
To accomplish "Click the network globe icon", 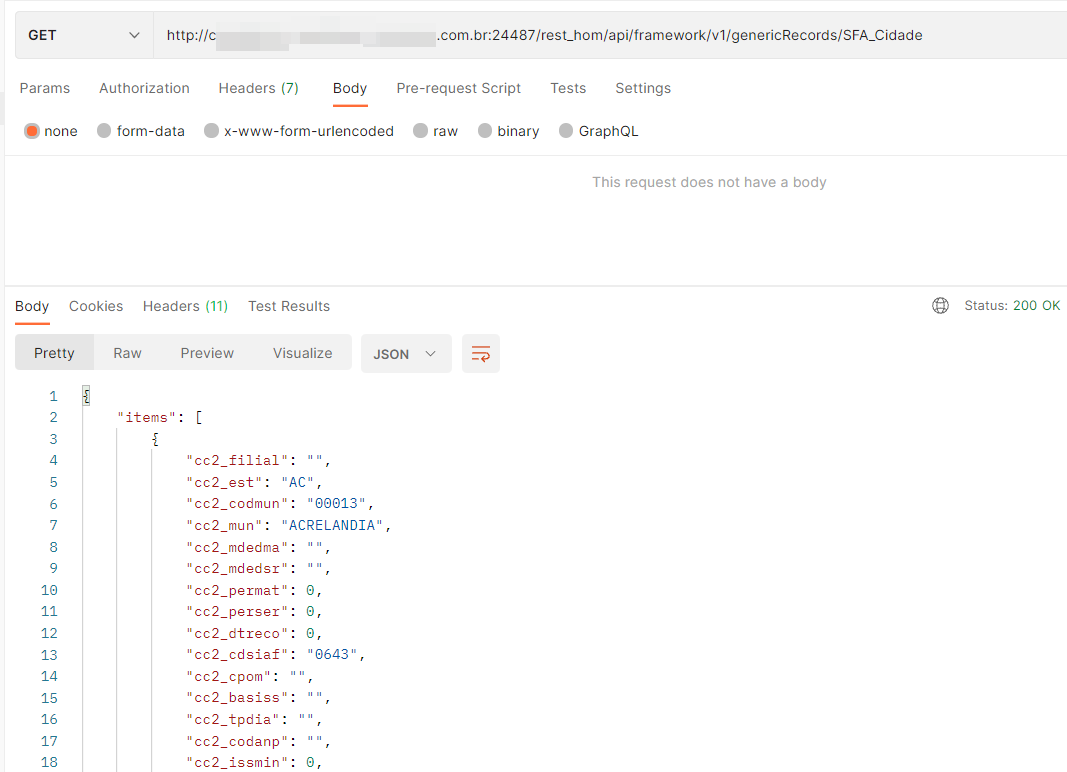I will [940, 306].
